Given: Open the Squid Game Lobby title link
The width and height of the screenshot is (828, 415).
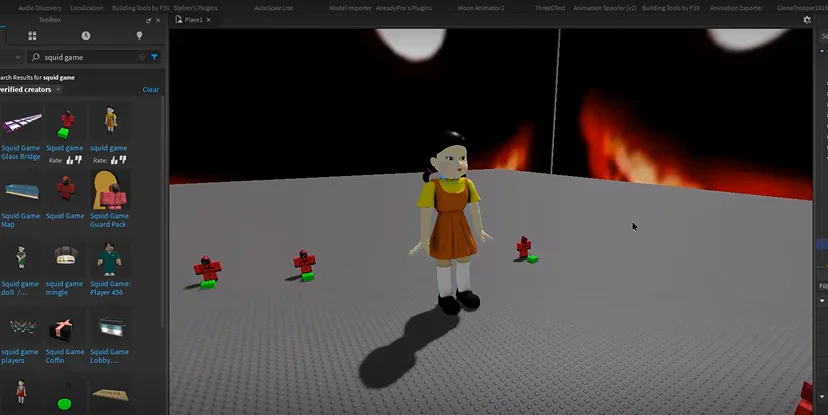Looking at the screenshot, I should pos(109,356).
